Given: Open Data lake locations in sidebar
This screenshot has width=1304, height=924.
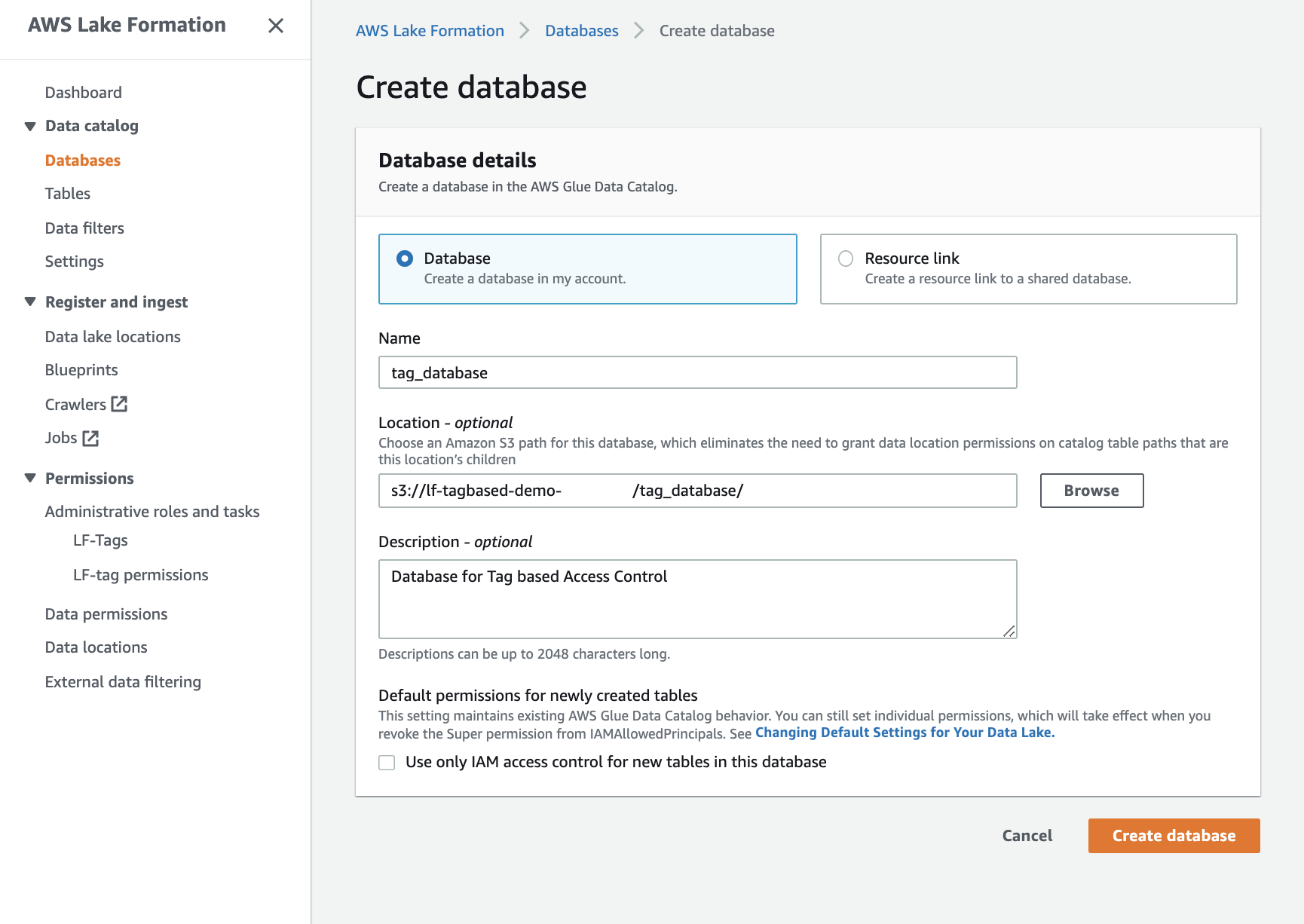Looking at the screenshot, I should [x=113, y=337].
